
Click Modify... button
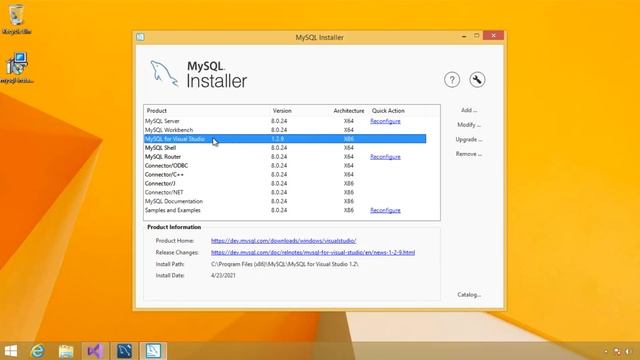point(469,125)
